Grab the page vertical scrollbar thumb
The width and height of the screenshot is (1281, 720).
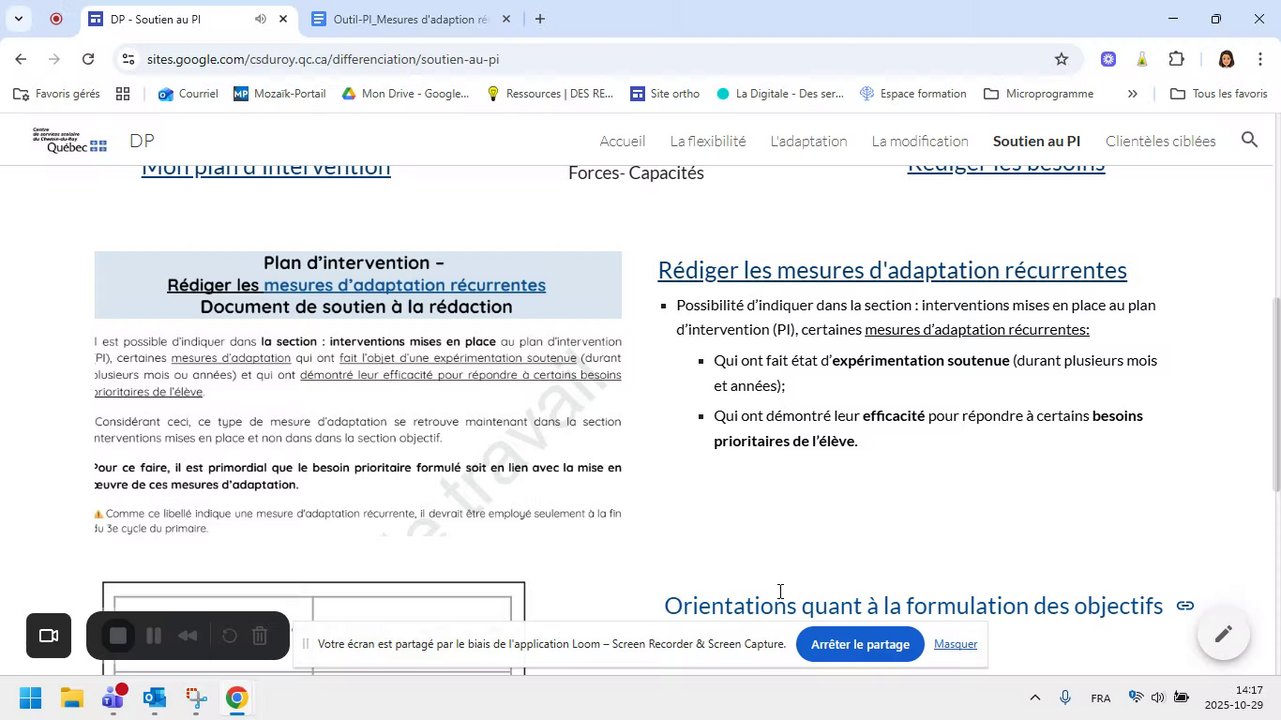pos(1275,393)
